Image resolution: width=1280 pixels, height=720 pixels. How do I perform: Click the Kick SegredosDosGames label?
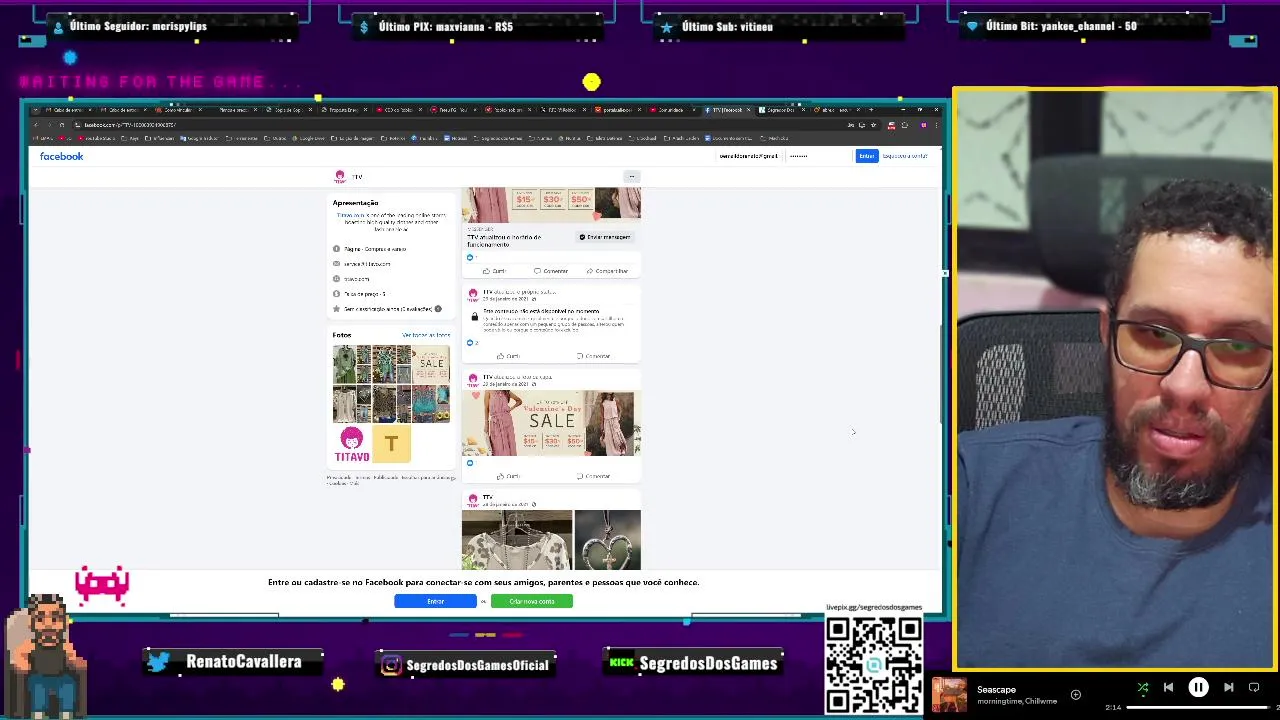(x=693, y=663)
